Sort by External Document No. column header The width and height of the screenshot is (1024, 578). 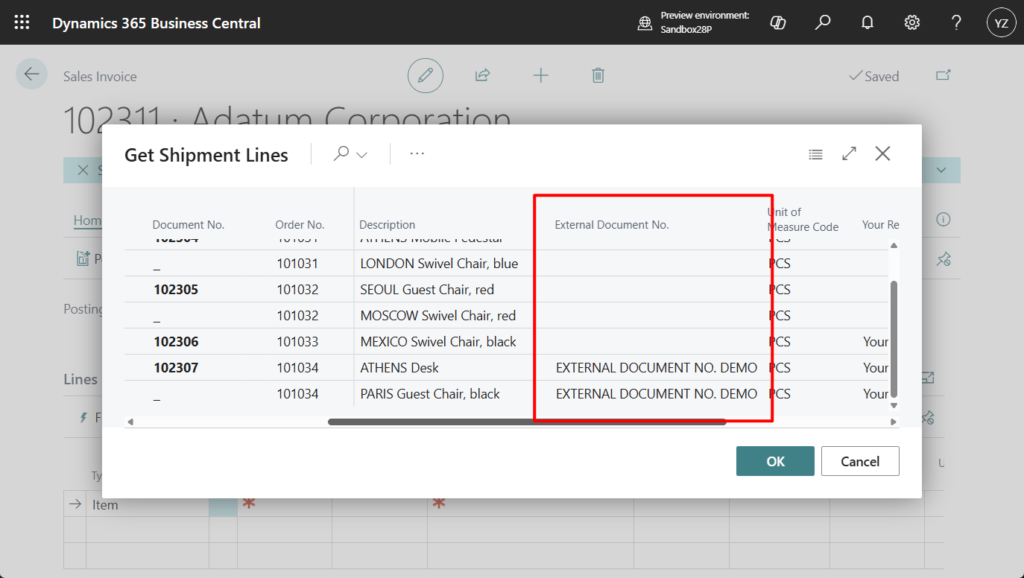pos(611,225)
